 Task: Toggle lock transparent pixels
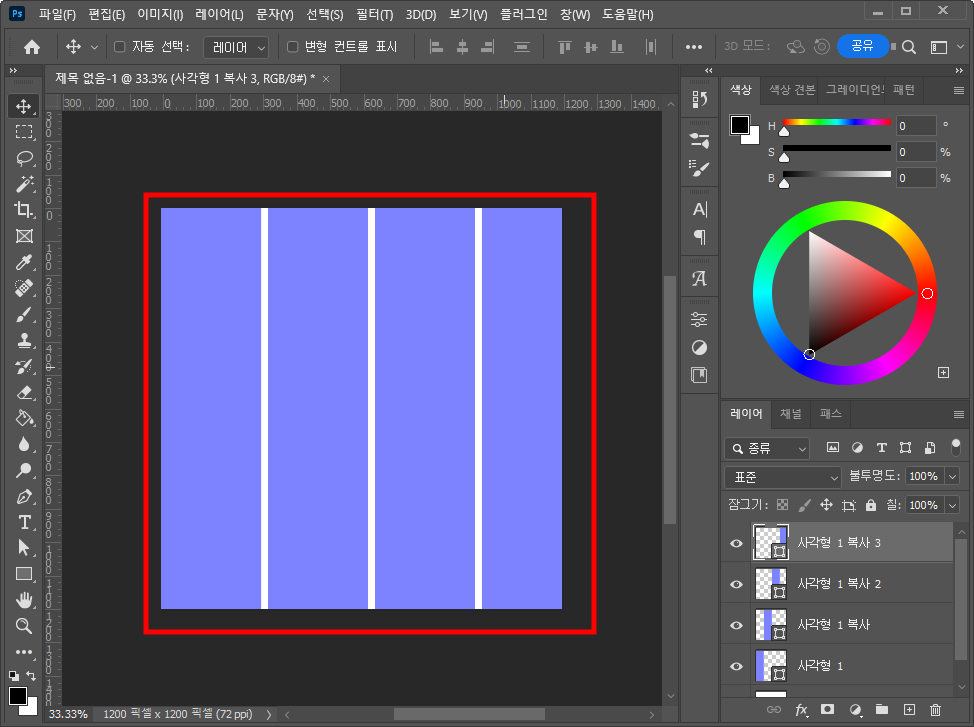pos(783,505)
